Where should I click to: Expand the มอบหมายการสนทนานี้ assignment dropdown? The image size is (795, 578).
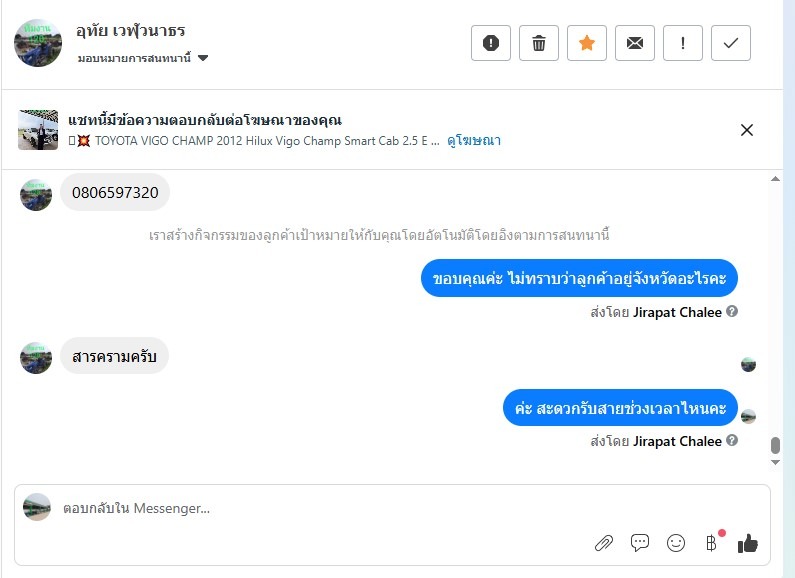pos(142,58)
